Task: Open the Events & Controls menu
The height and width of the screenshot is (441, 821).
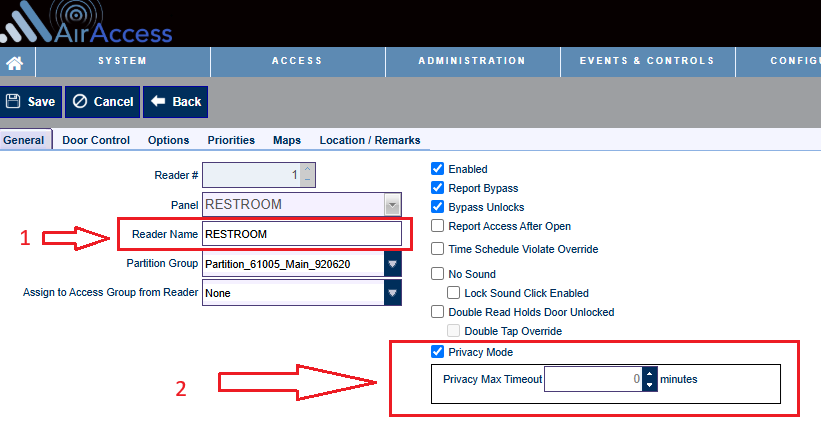Action: pos(646,61)
